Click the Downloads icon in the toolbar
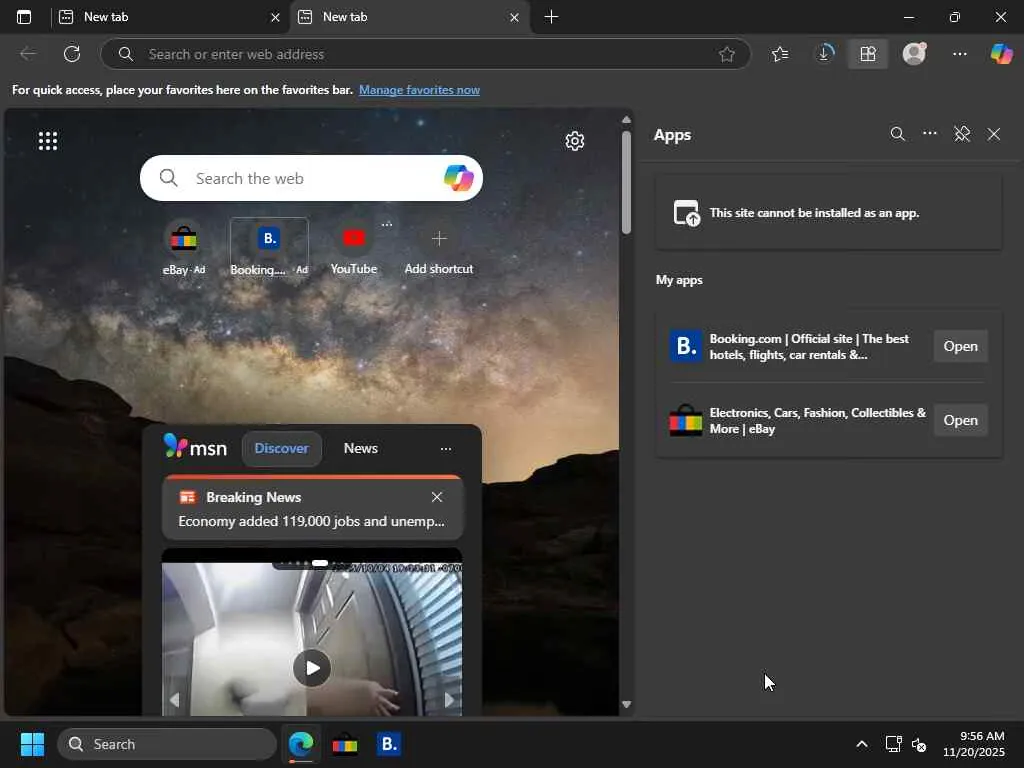Screen dimensions: 1024x768 (x=824, y=54)
